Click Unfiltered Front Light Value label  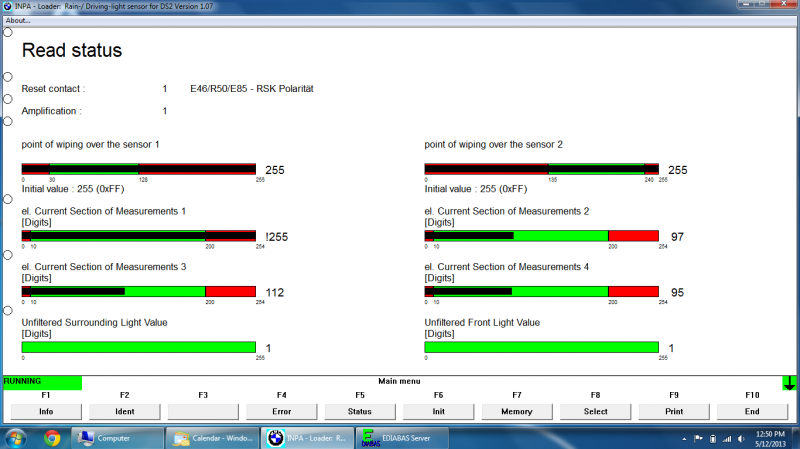tap(482, 322)
